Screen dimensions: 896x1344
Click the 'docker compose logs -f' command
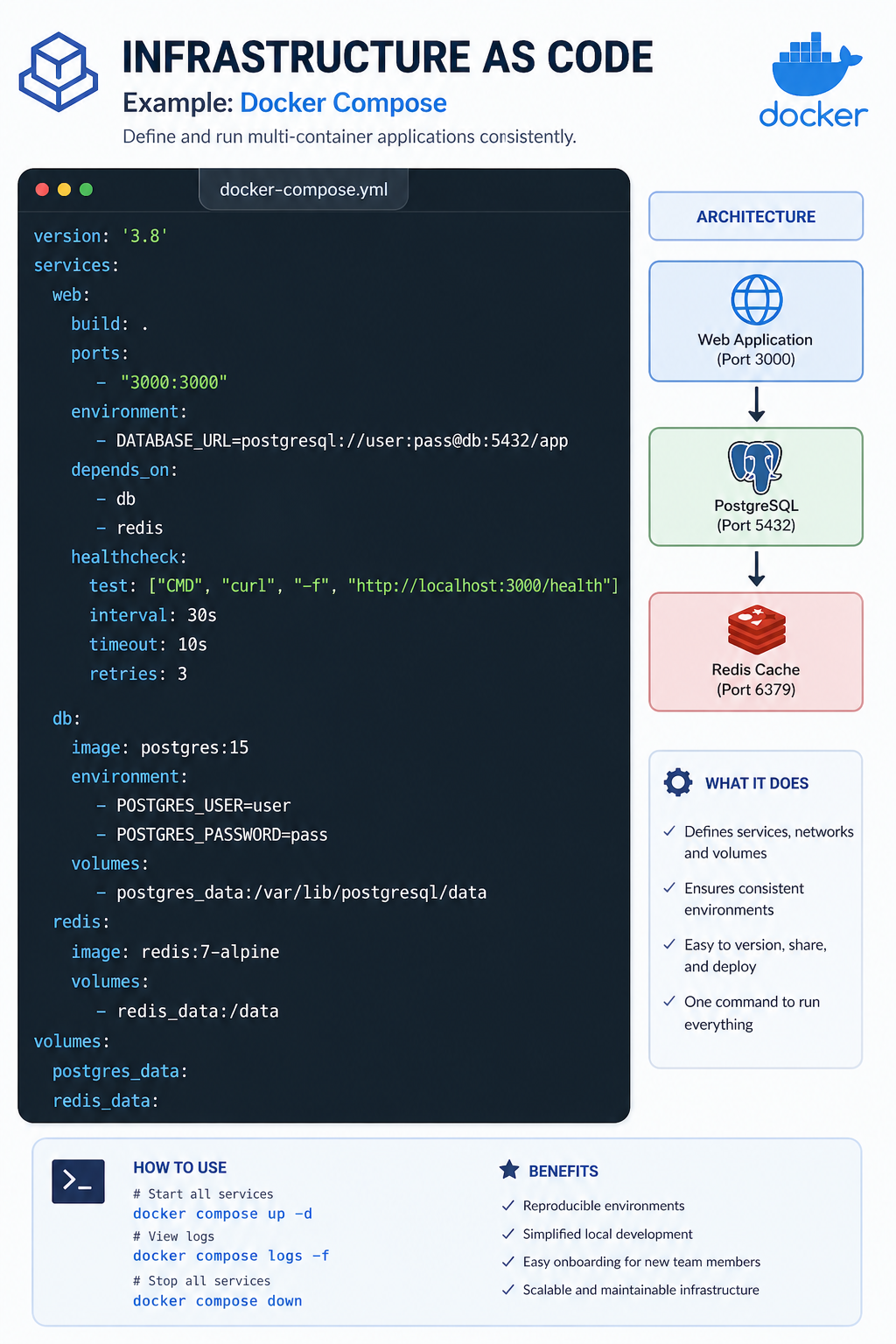point(231,1256)
